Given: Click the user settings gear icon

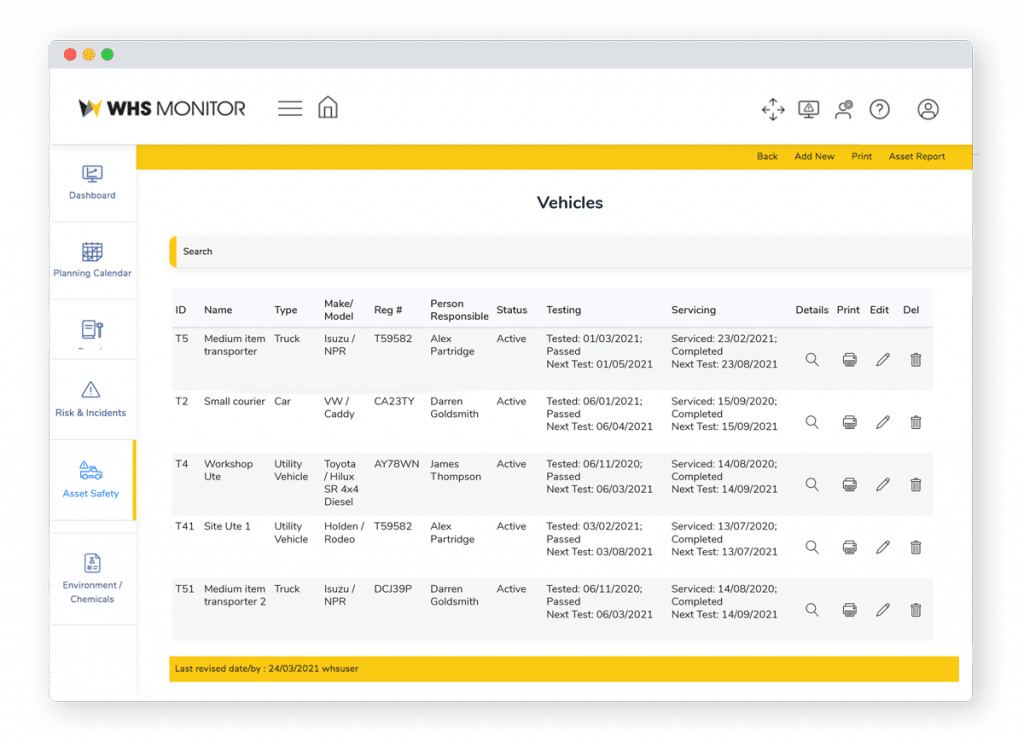Looking at the screenshot, I should (x=843, y=109).
